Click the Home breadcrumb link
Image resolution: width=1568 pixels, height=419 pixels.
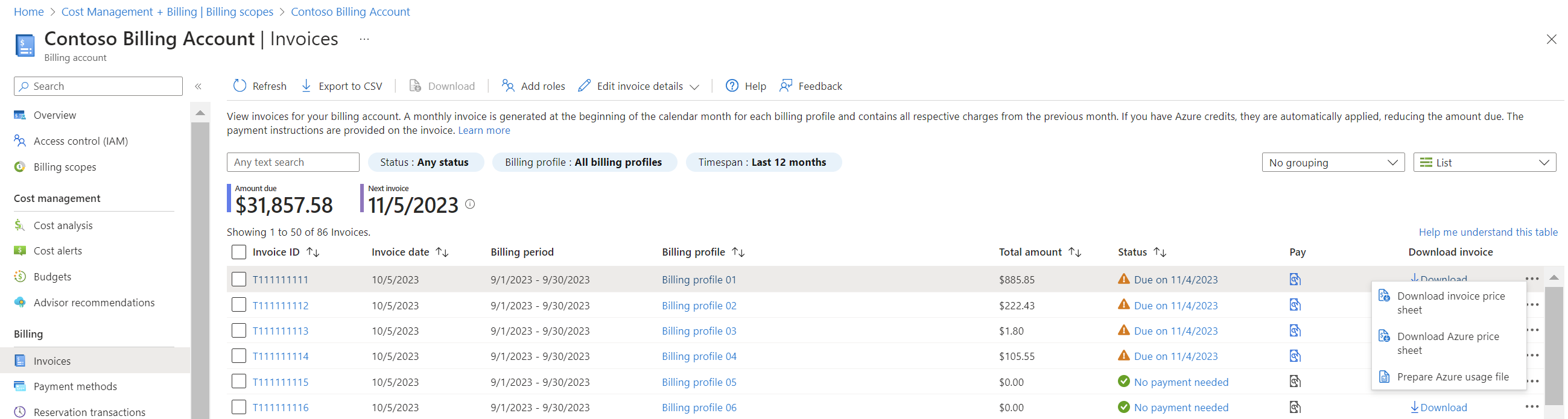coord(28,11)
